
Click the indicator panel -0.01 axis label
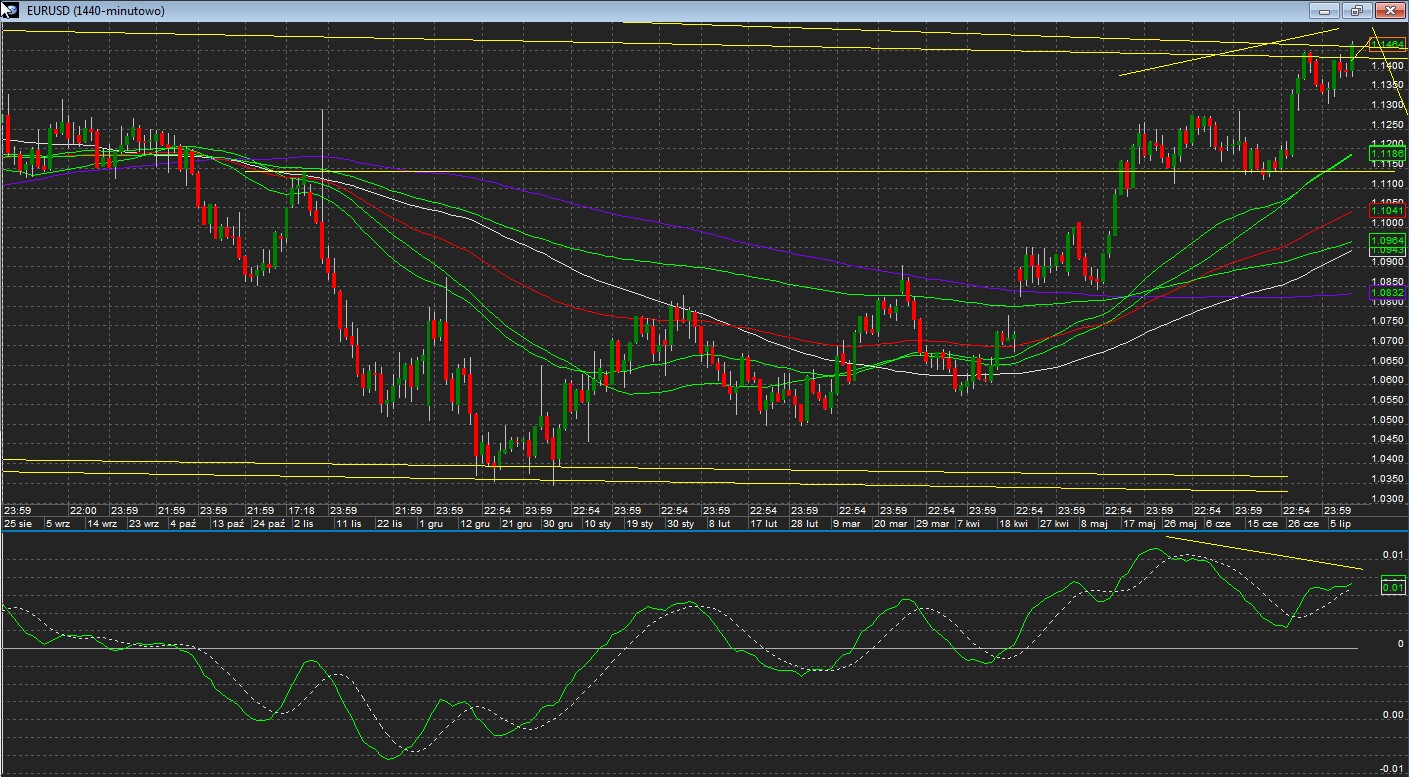[1391, 769]
